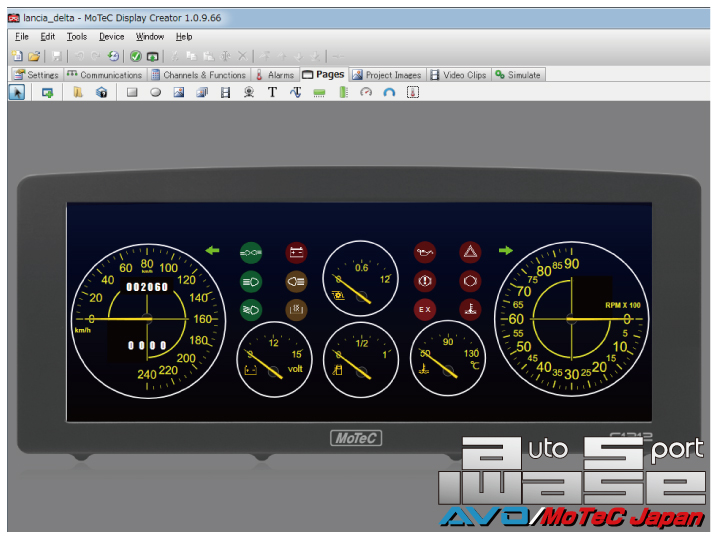Select the Pages tab

pyautogui.click(x=323, y=75)
